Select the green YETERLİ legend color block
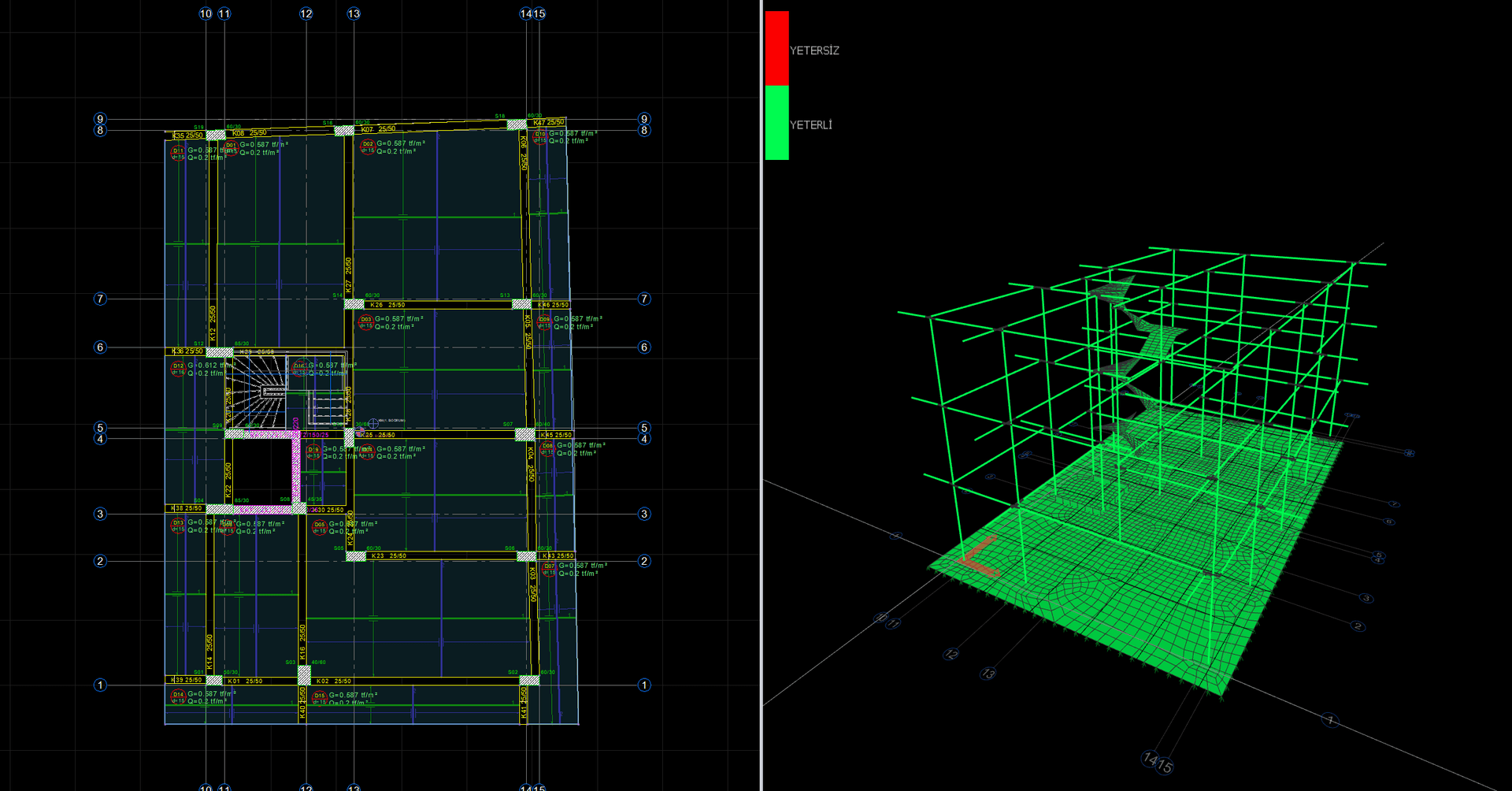Viewport: 1512px width, 791px height. pos(776,123)
